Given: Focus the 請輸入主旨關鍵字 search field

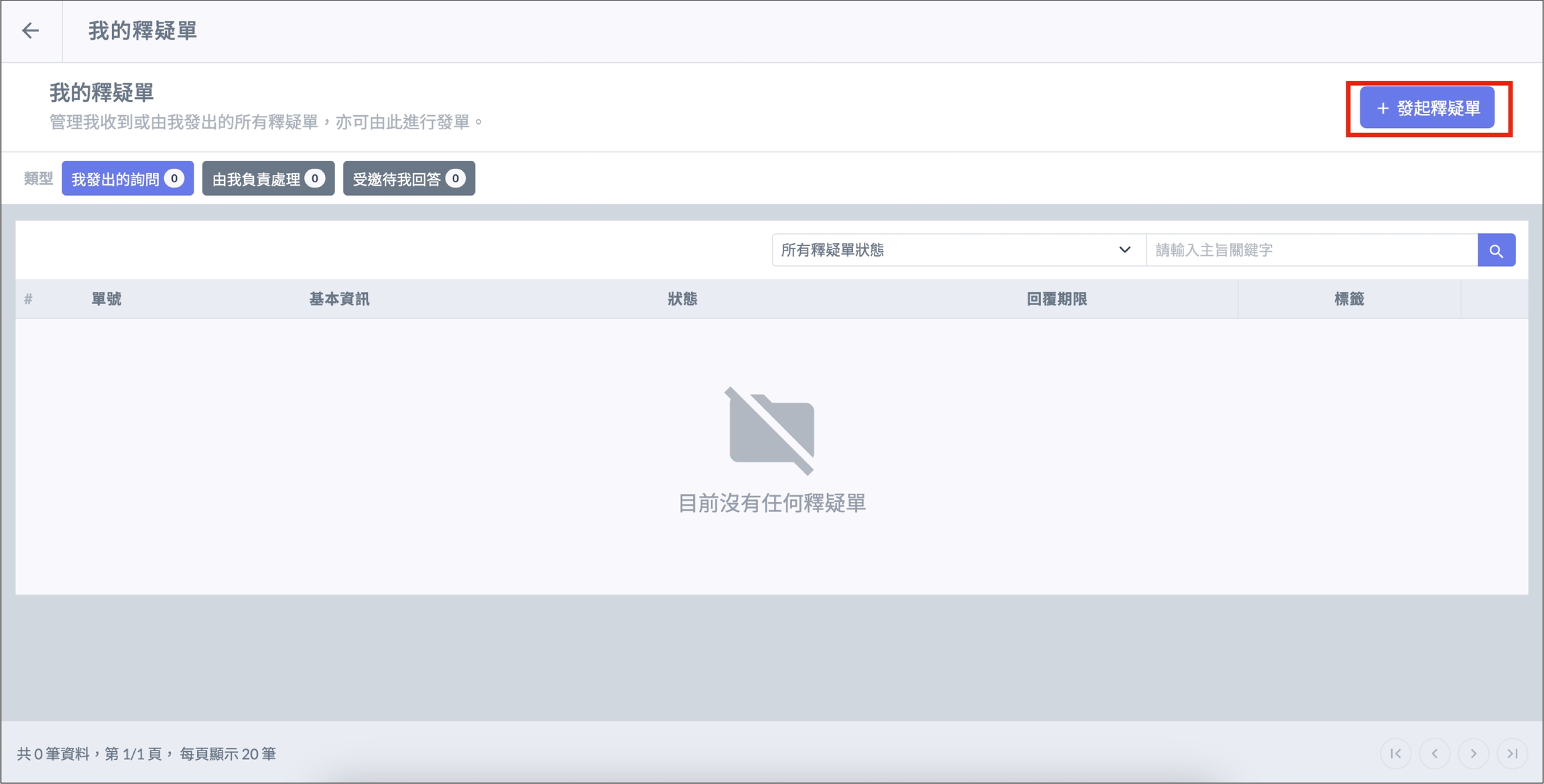Looking at the screenshot, I should [1311, 251].
